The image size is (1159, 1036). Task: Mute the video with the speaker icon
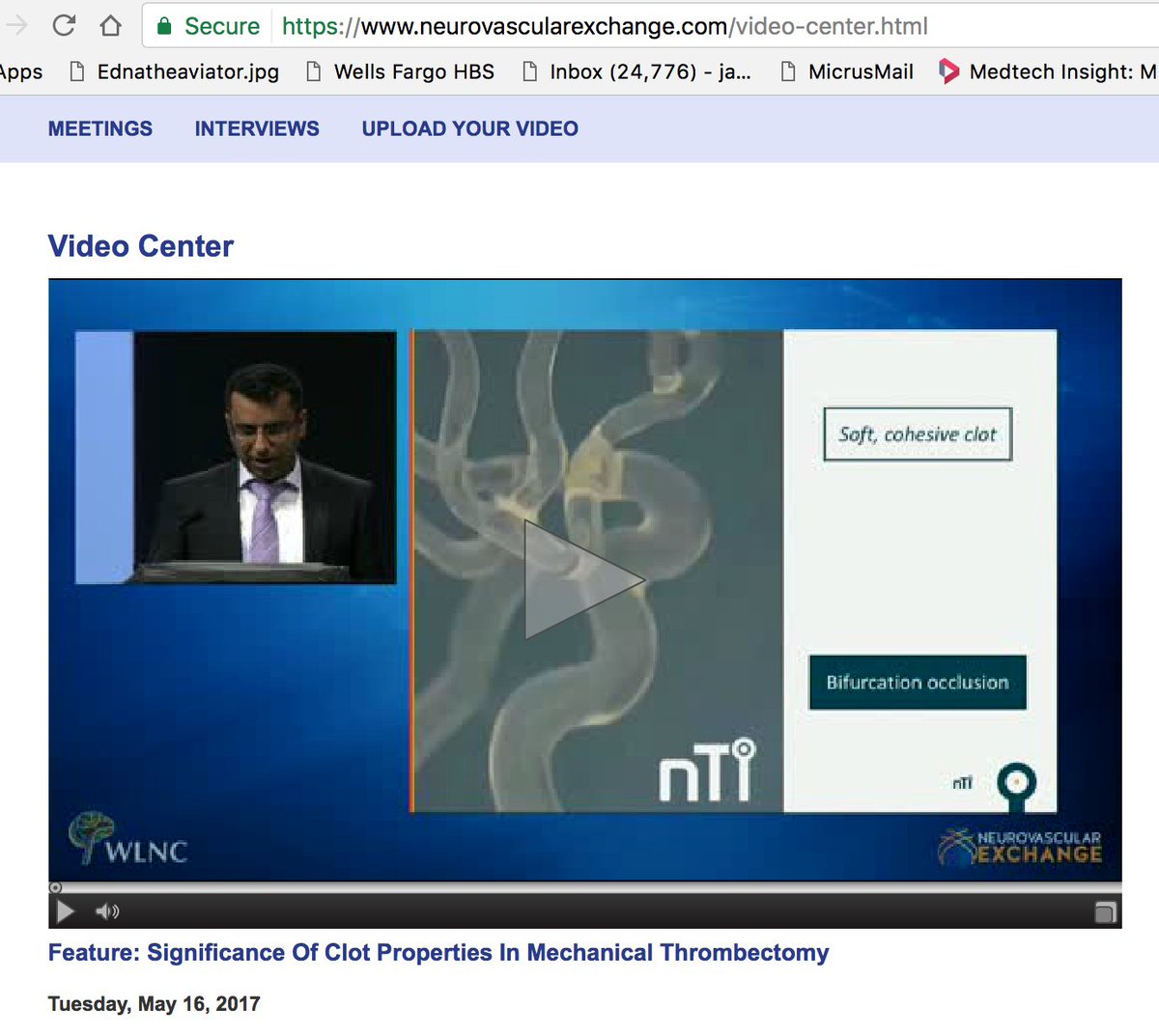(107, 911)
